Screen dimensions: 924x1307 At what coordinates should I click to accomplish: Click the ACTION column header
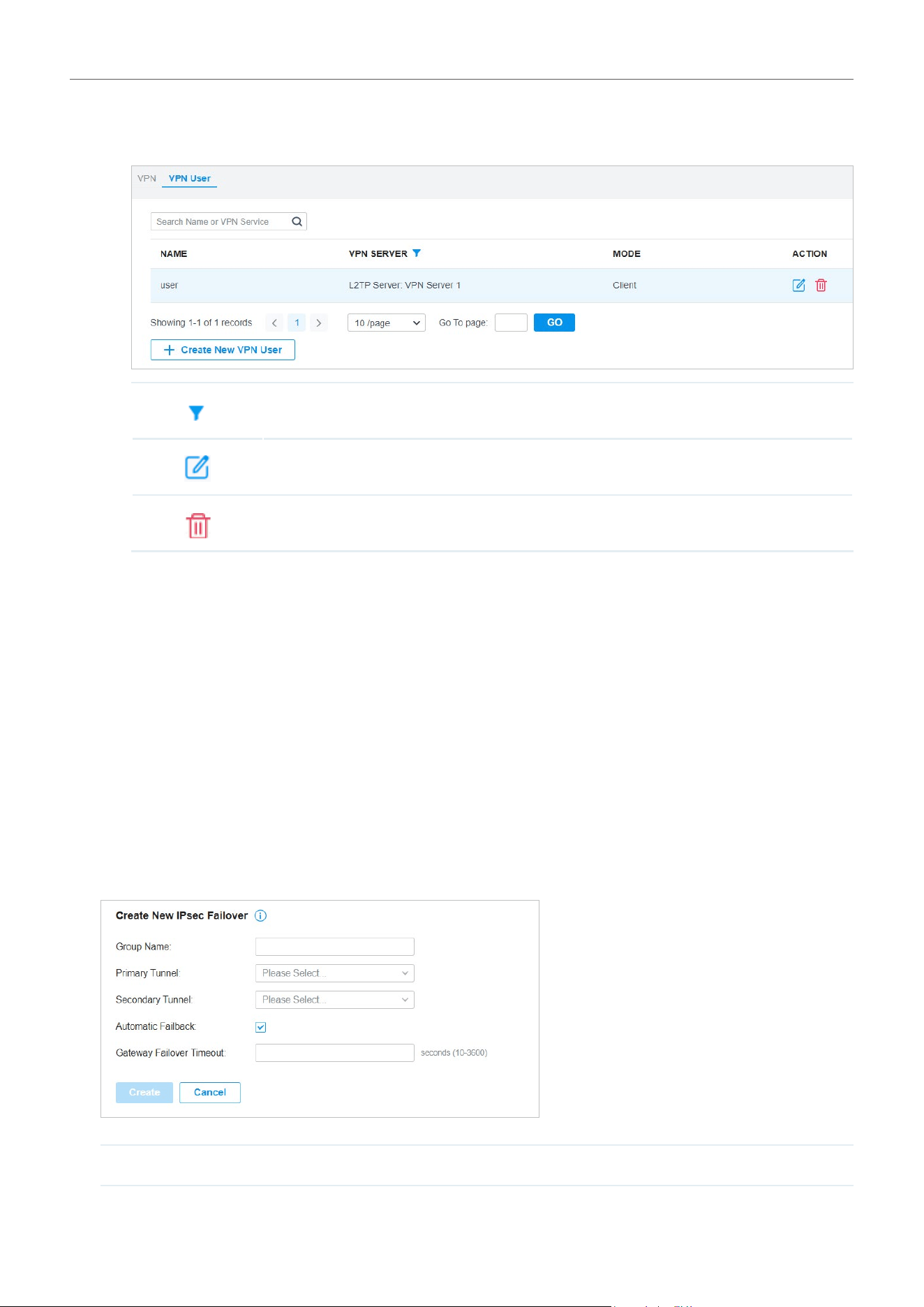810,253
